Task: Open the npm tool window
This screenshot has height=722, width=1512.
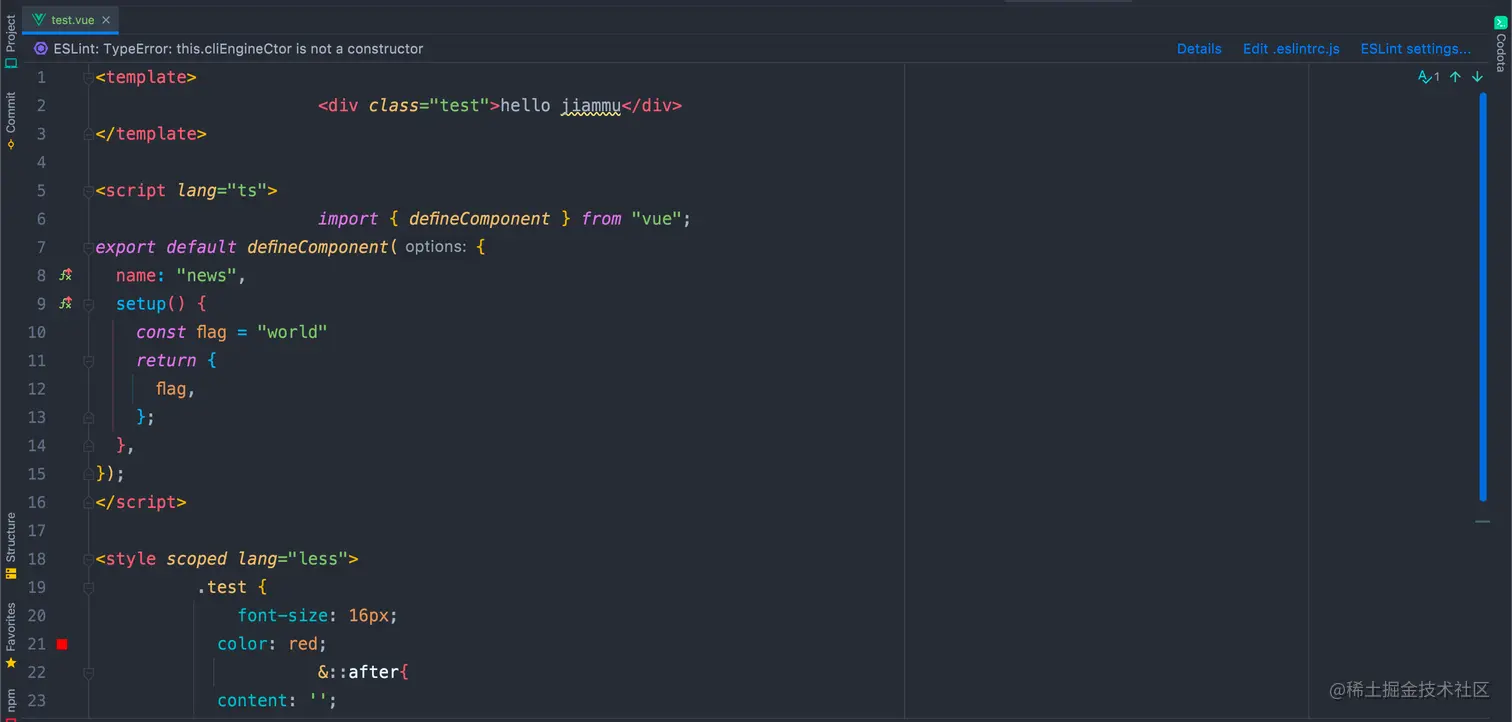Action: click(11, 703)
